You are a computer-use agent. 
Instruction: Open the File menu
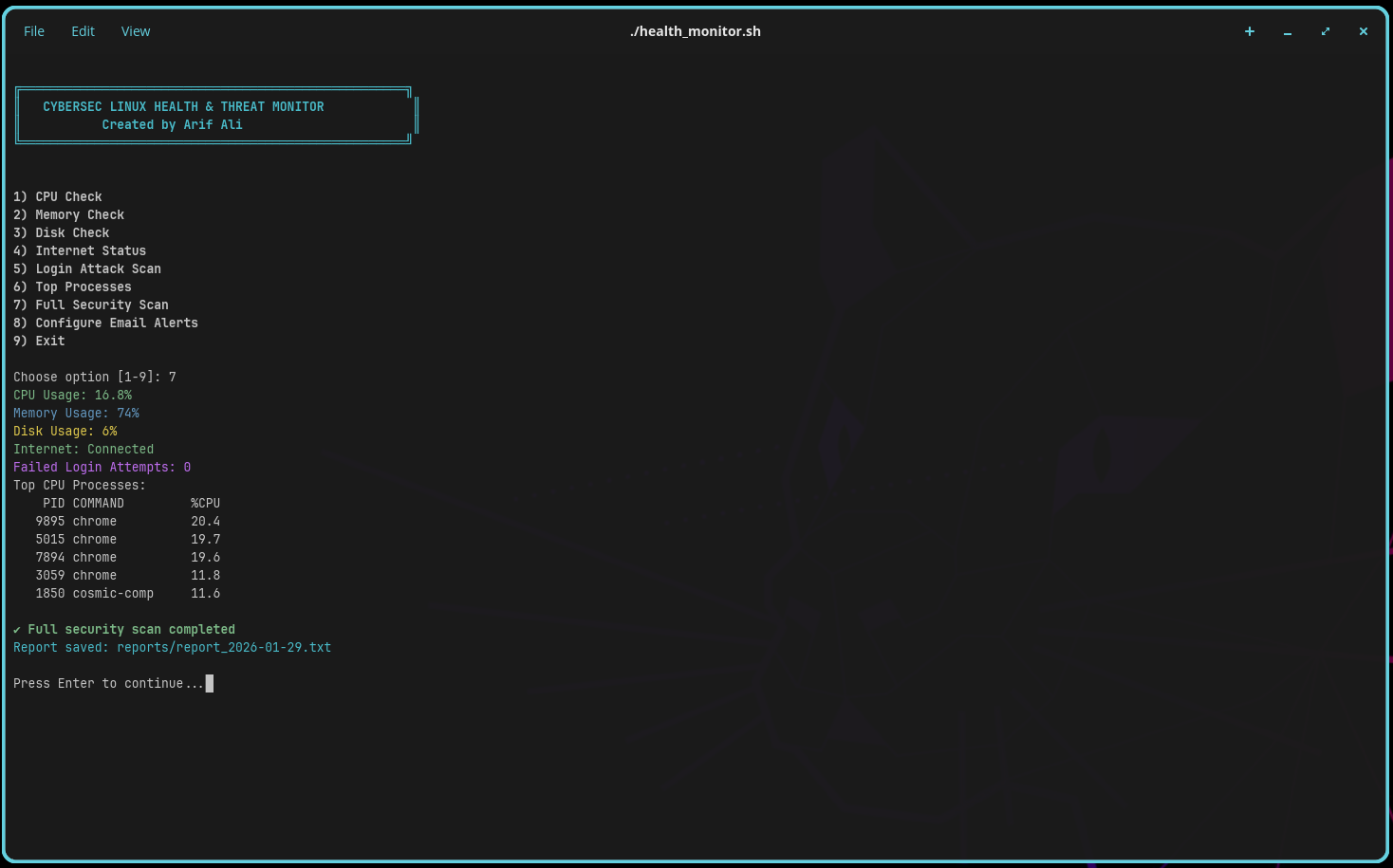(x=34, y=31)
